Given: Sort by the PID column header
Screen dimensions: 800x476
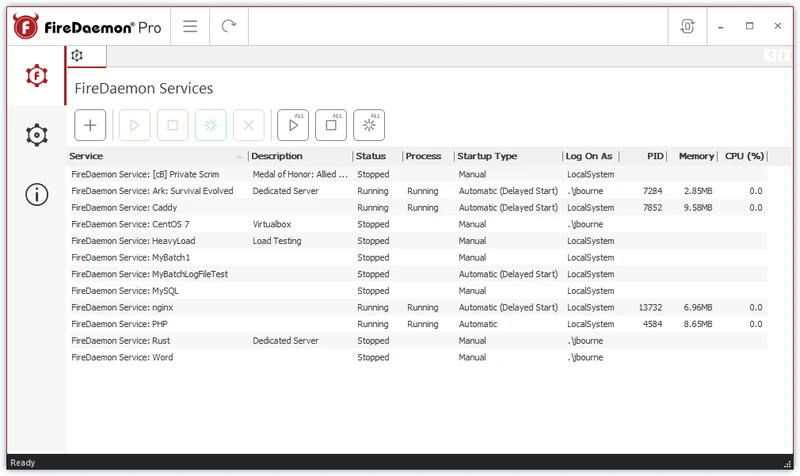Looking at the screenshot, I should coord(644,156).
